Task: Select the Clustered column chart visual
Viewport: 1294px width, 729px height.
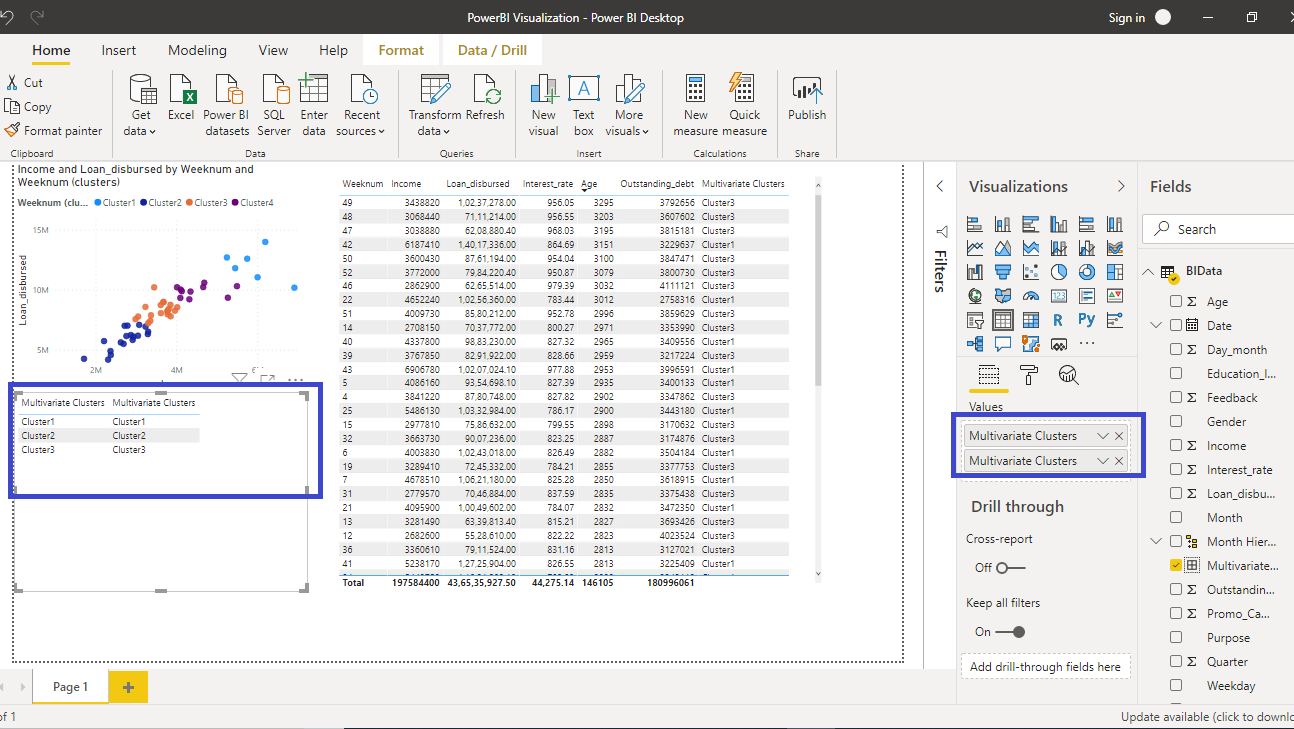Action: point(1059,224)
